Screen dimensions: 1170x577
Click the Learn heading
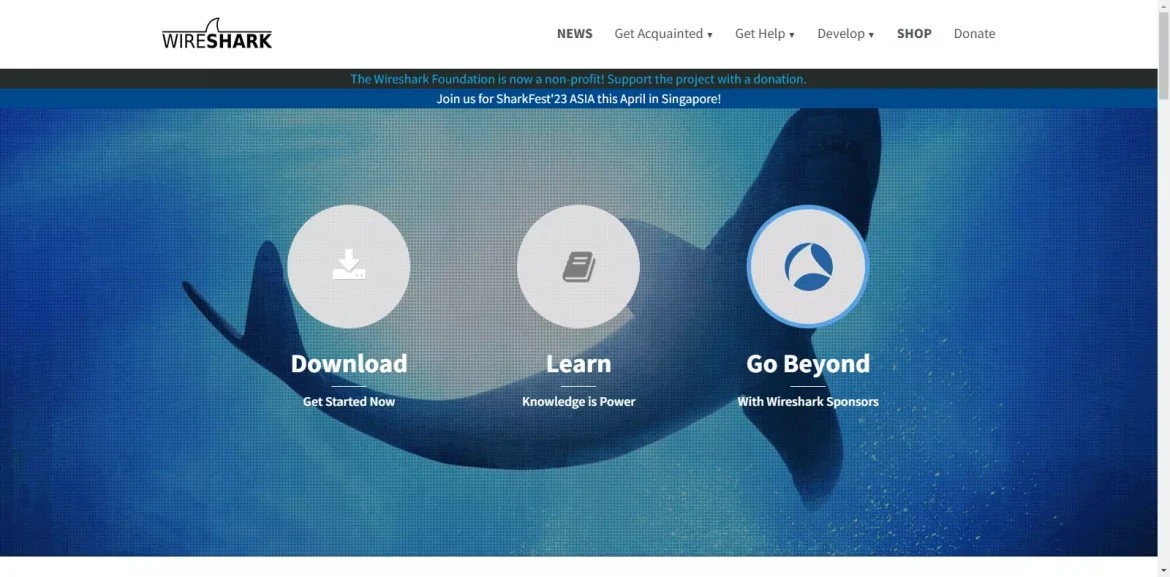578,364
